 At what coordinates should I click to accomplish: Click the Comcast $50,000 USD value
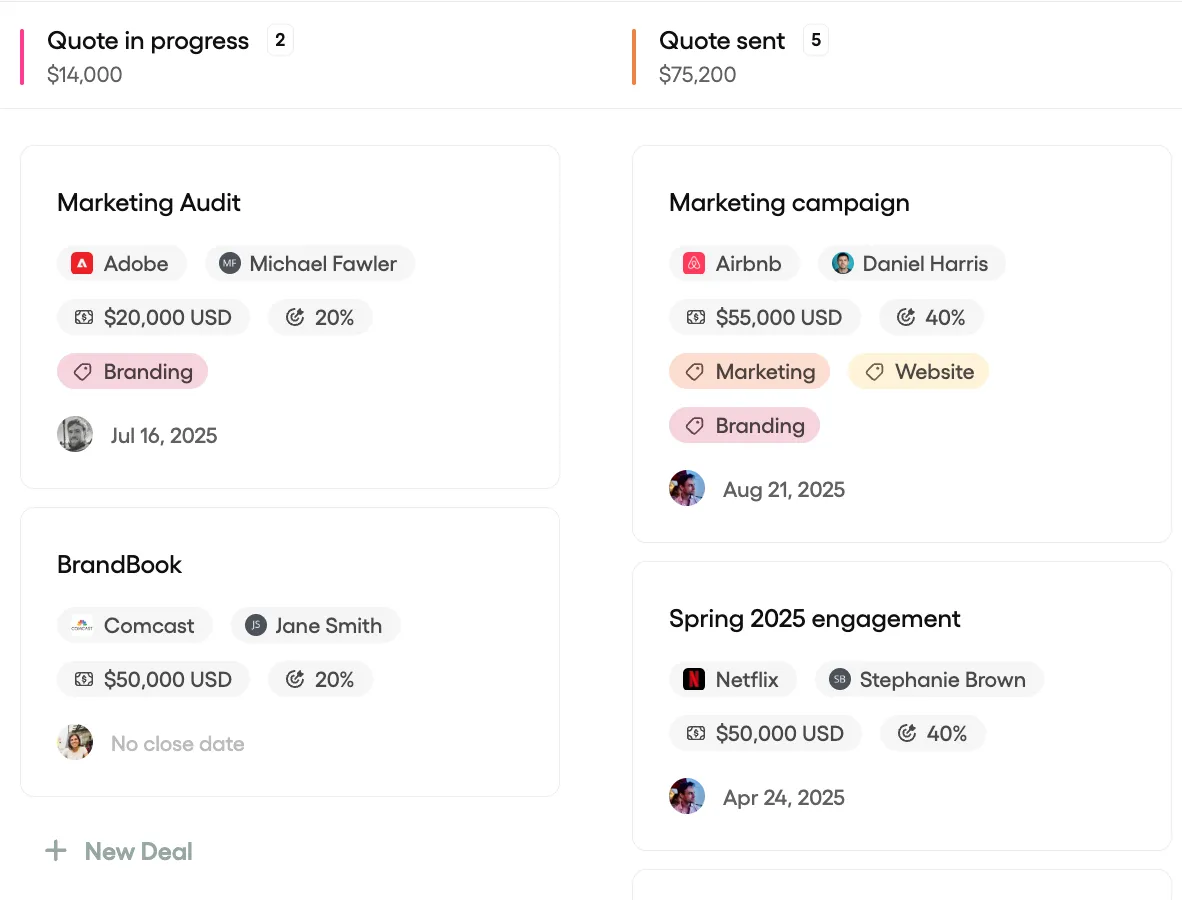tap(167, 679)
